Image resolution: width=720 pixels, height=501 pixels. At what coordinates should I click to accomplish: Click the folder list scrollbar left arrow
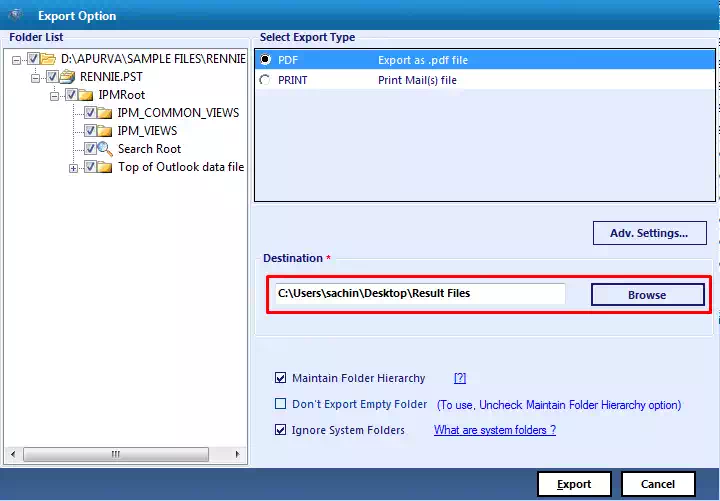tap(13, 455)
